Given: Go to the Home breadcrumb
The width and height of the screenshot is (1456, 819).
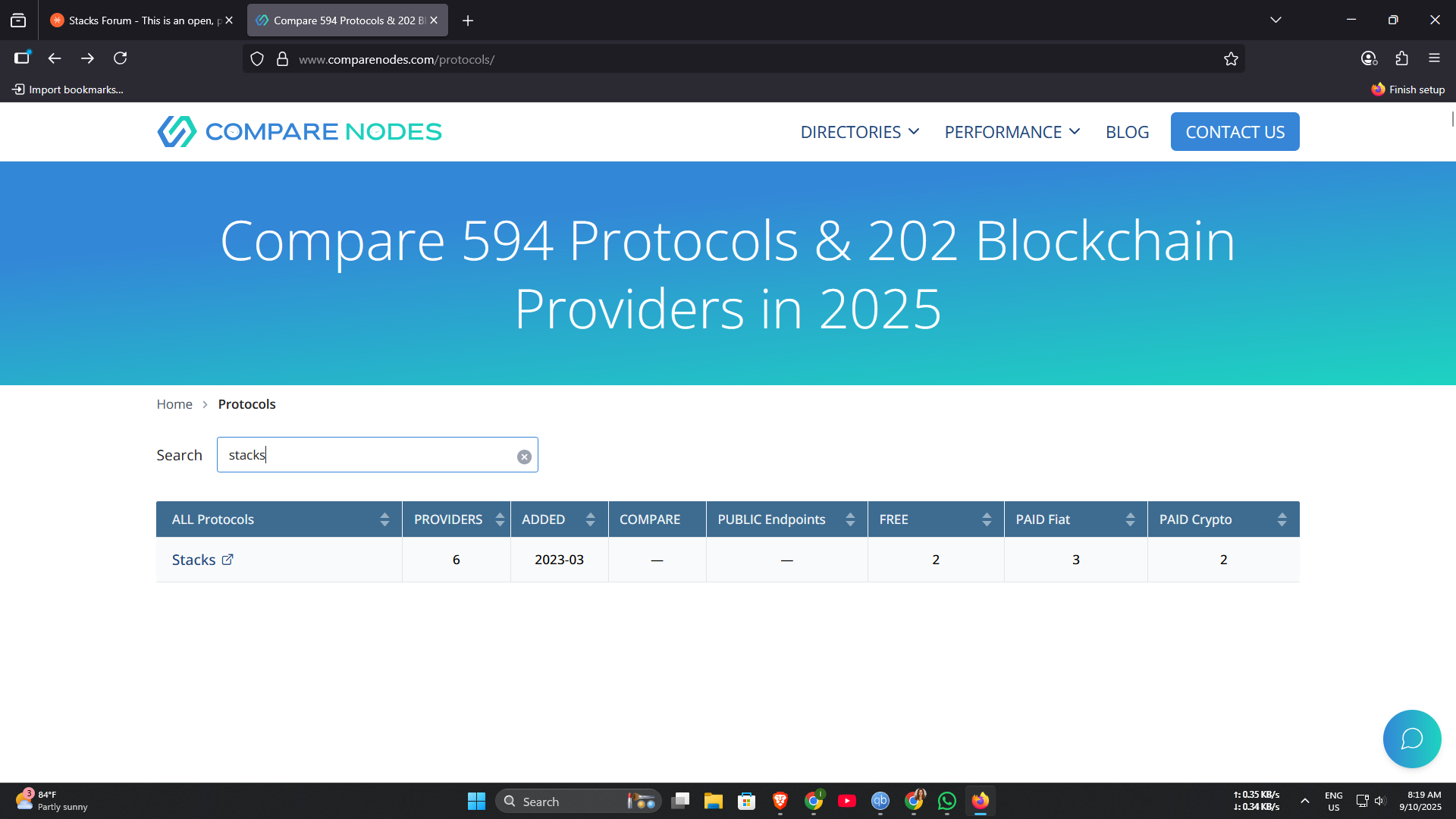Looking at the screenshot, I should (174, 404).
